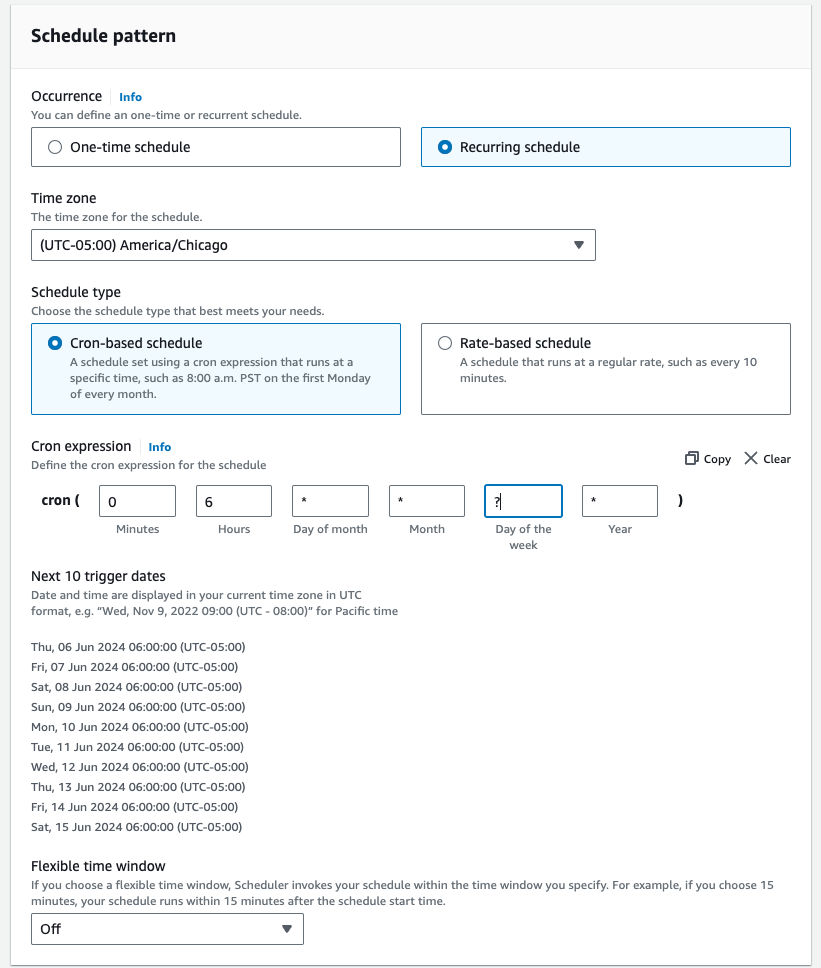Choose Rate-based schedule type

(x=444, y=343)
